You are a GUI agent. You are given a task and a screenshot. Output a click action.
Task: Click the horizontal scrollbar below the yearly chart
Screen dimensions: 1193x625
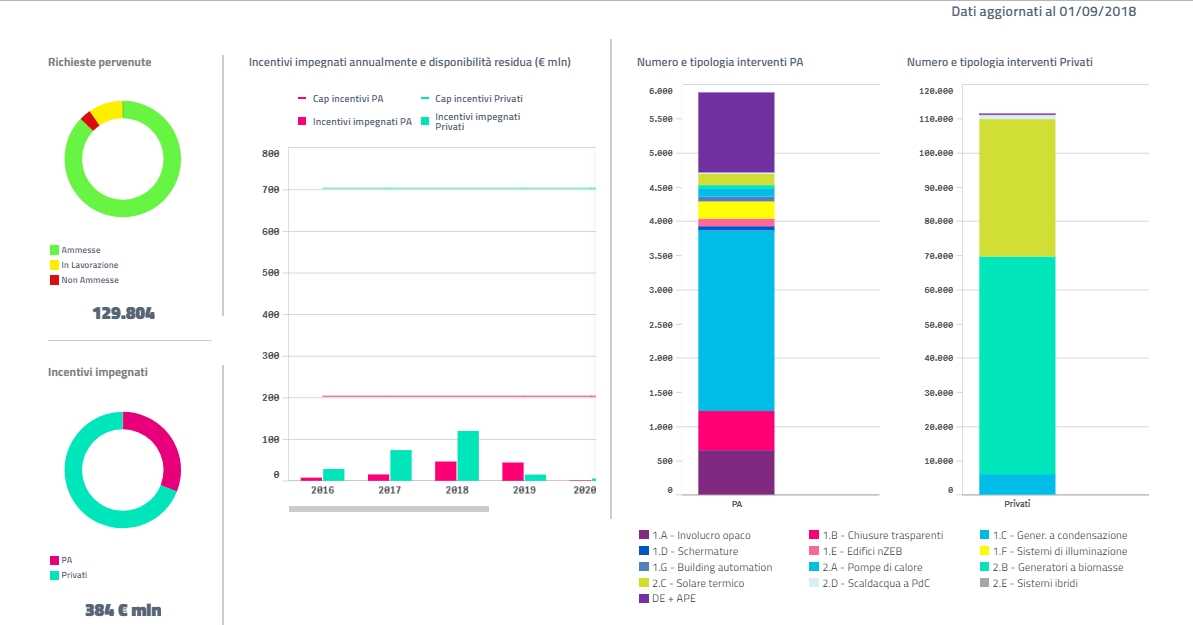click(388, 509)
